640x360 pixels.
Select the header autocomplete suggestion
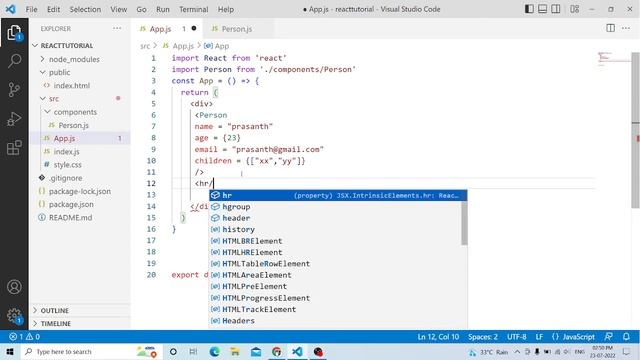[336, 218]
